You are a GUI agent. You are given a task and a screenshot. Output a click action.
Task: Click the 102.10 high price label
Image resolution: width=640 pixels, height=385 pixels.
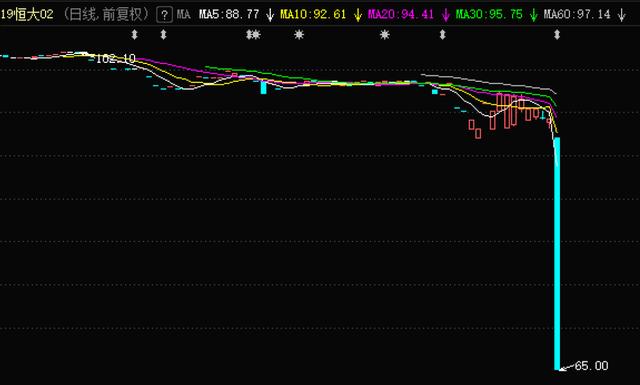tap(116, 59)
